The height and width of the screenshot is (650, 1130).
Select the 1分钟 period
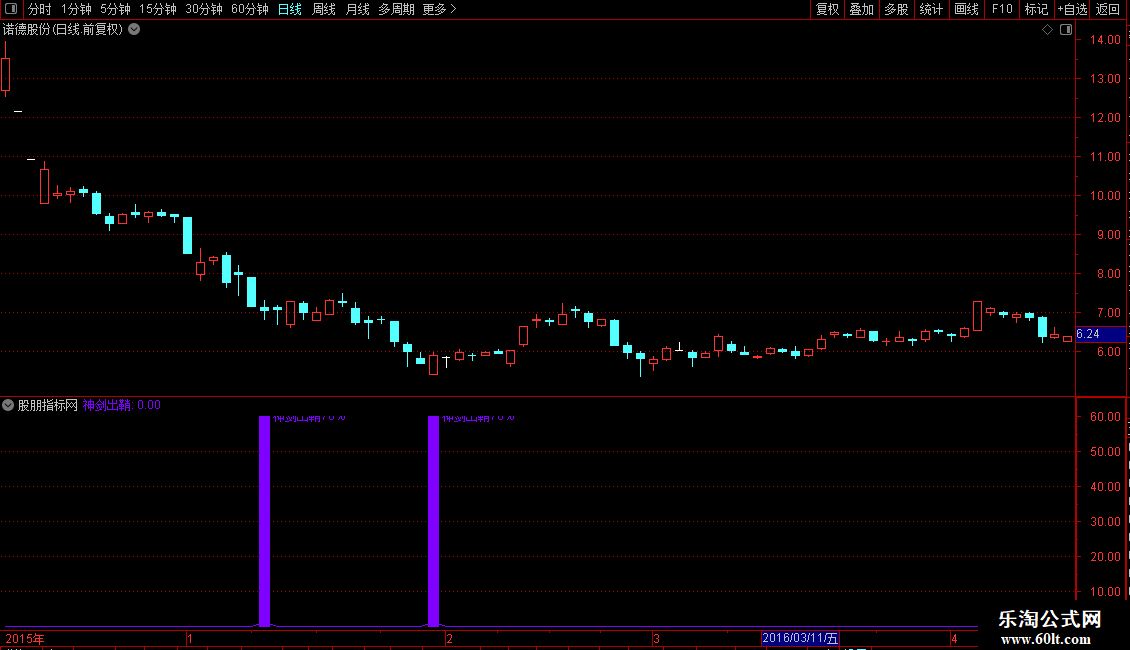point(76,9)
